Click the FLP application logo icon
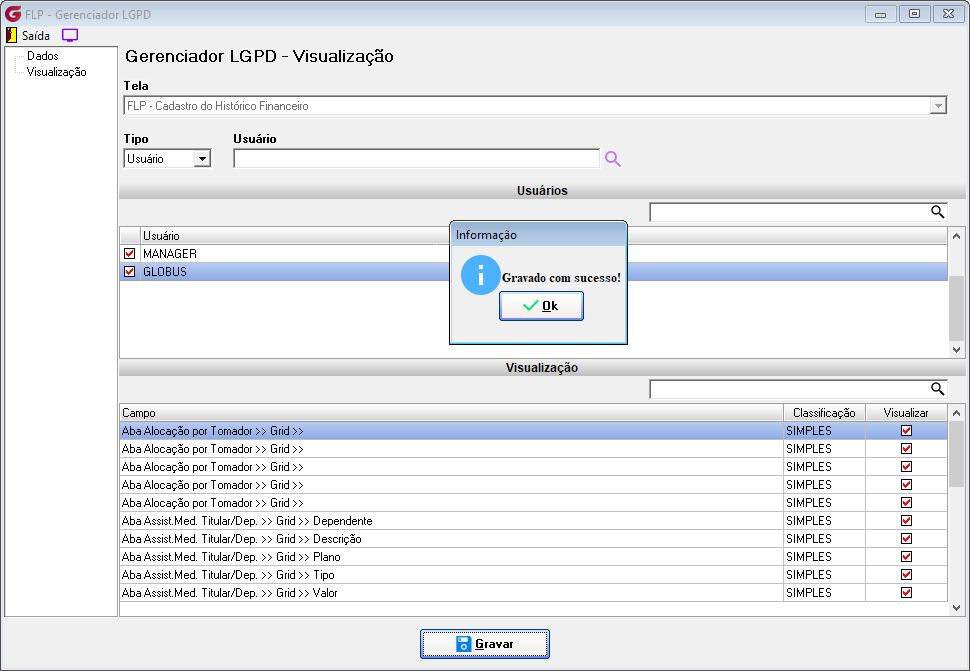Image resolution: width=970 pixels, height=671 pixels. (13, 14)
